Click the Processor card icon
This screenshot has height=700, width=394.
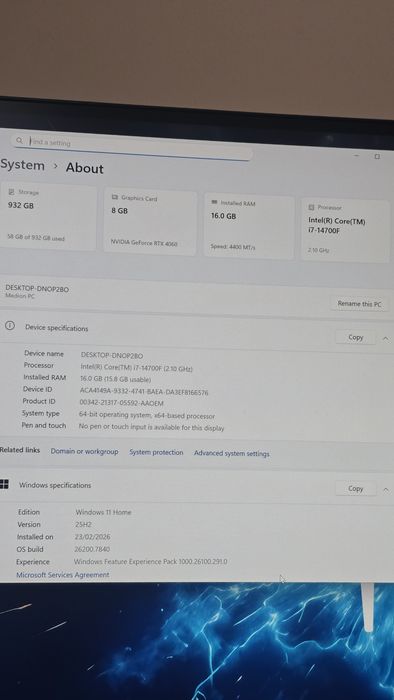pyautogui.click(x=311, y=207)
